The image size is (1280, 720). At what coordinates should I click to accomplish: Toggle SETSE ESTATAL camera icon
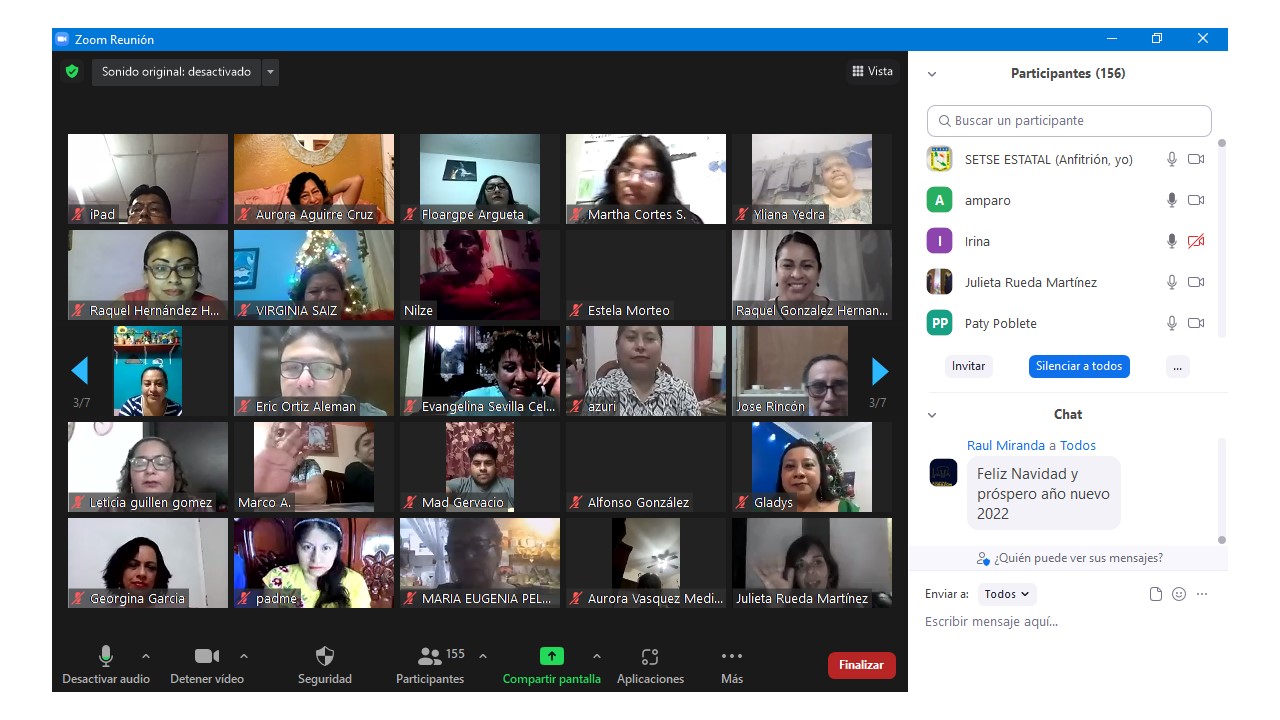point(1196,159)
